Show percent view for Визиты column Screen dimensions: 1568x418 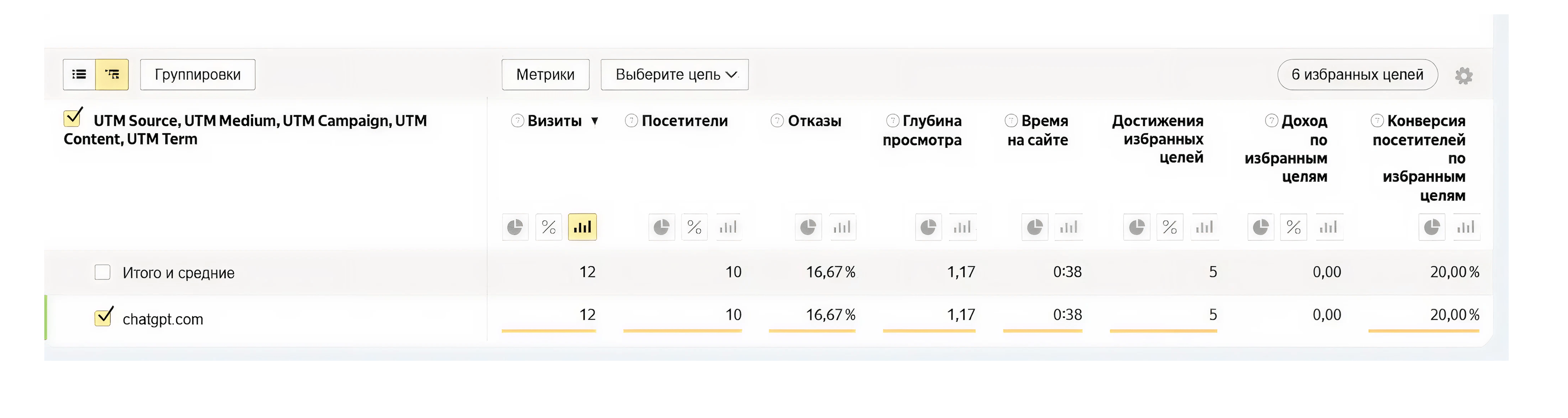coord(548,227)
